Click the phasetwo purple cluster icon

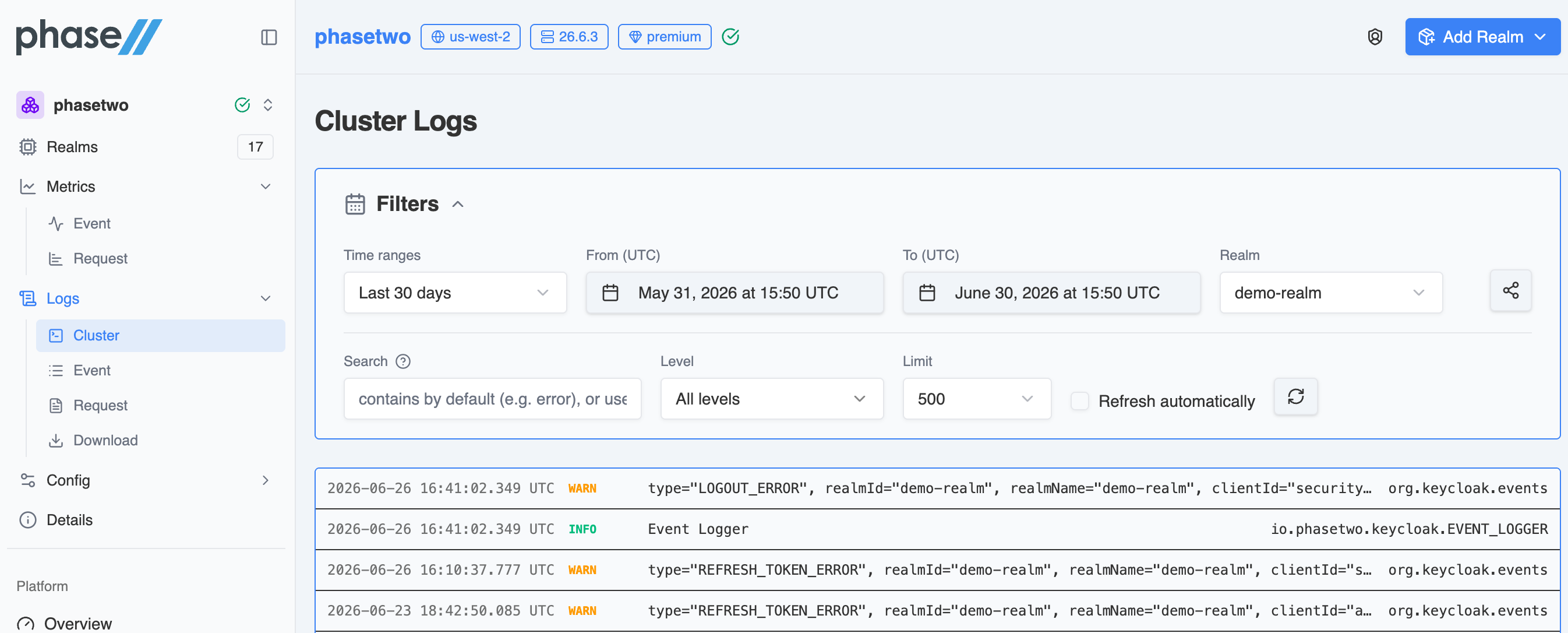[30, 105]
